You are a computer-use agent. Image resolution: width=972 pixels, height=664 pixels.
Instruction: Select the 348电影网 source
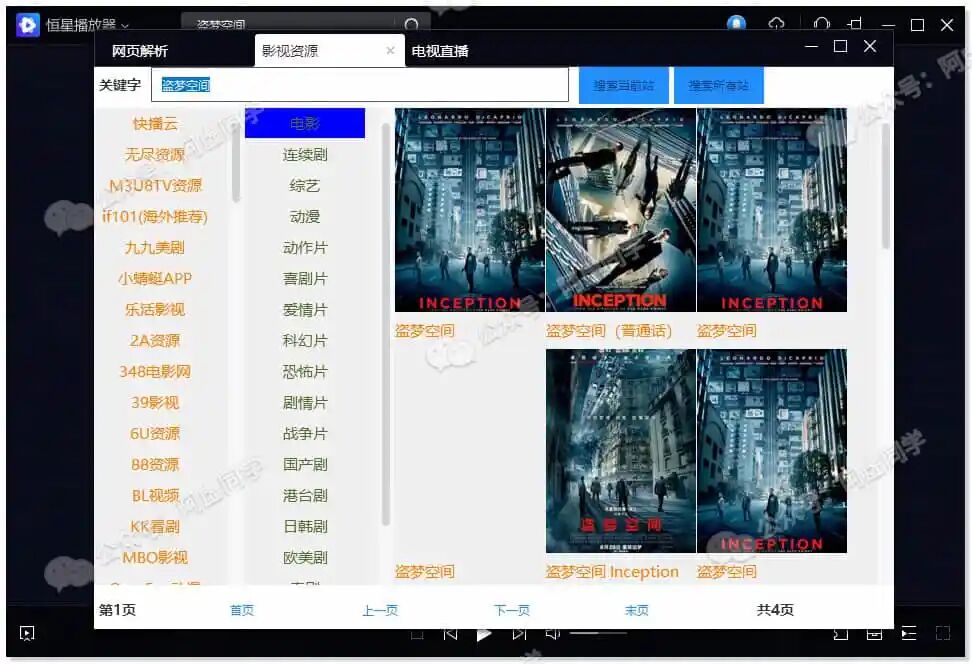click(x=155, y=371)
